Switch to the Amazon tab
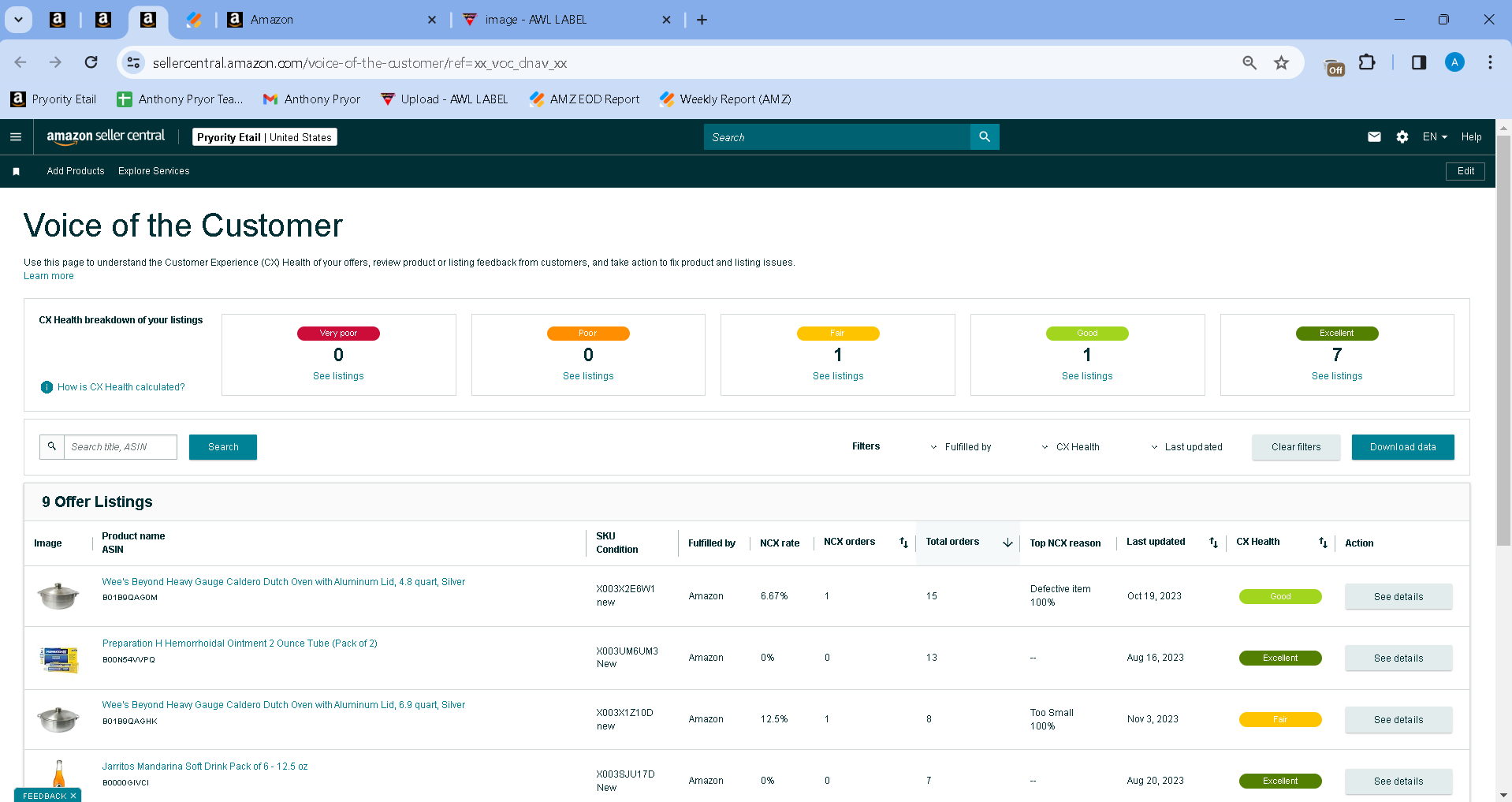Screen dimensions: 1512x802 pos(331,20)
